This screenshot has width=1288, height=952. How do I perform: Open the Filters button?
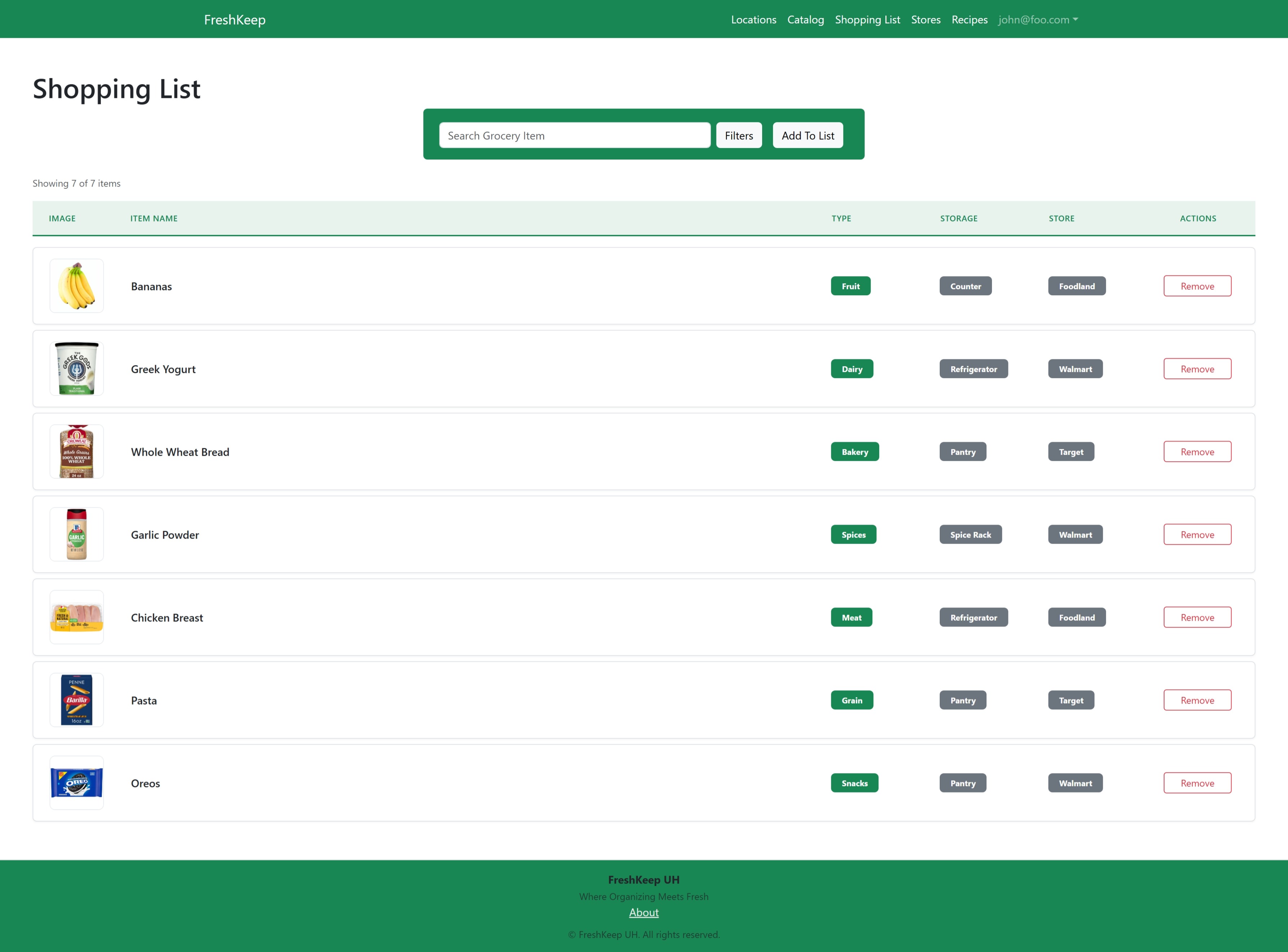pyautogui.click(x=739, y=135)
